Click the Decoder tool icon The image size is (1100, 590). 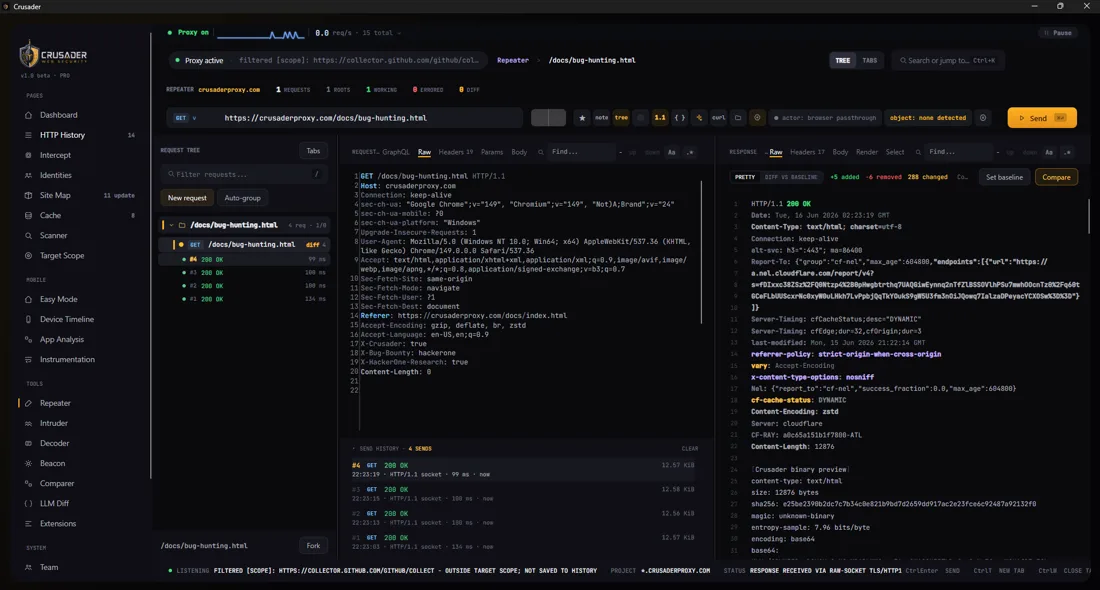[x=29, y=443]
